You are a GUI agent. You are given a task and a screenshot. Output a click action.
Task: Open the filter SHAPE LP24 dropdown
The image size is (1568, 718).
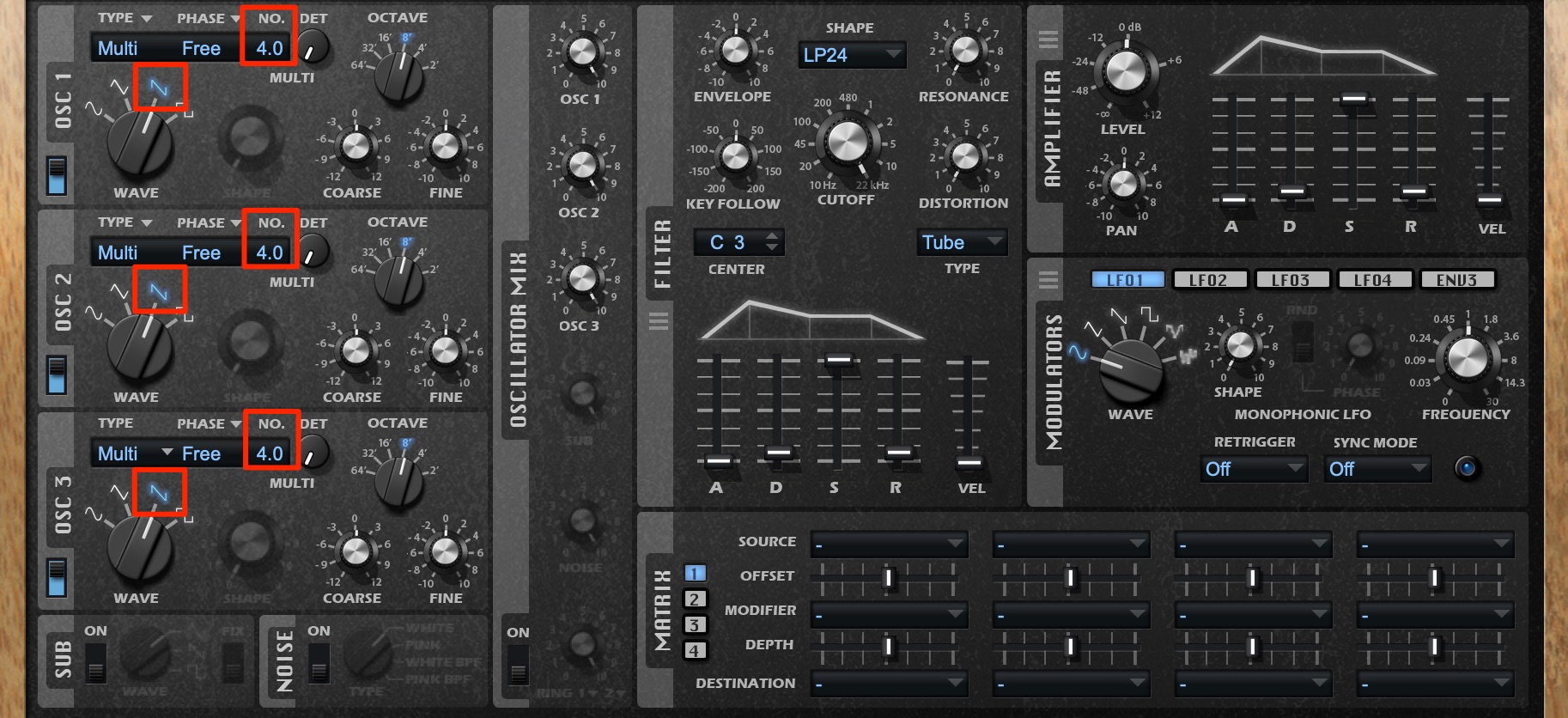(852, 55)
